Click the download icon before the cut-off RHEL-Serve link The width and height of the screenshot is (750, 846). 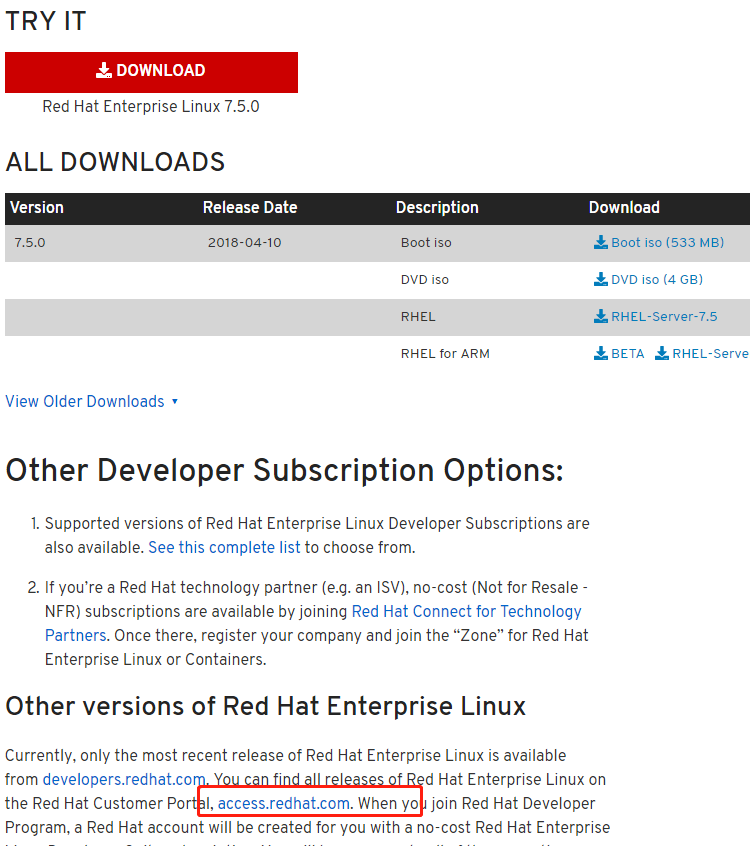click(x=662, y=353)
